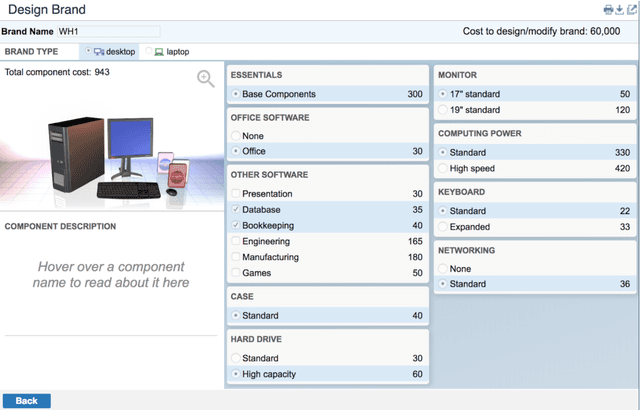Click the Back button

click(x=26, y=401)
